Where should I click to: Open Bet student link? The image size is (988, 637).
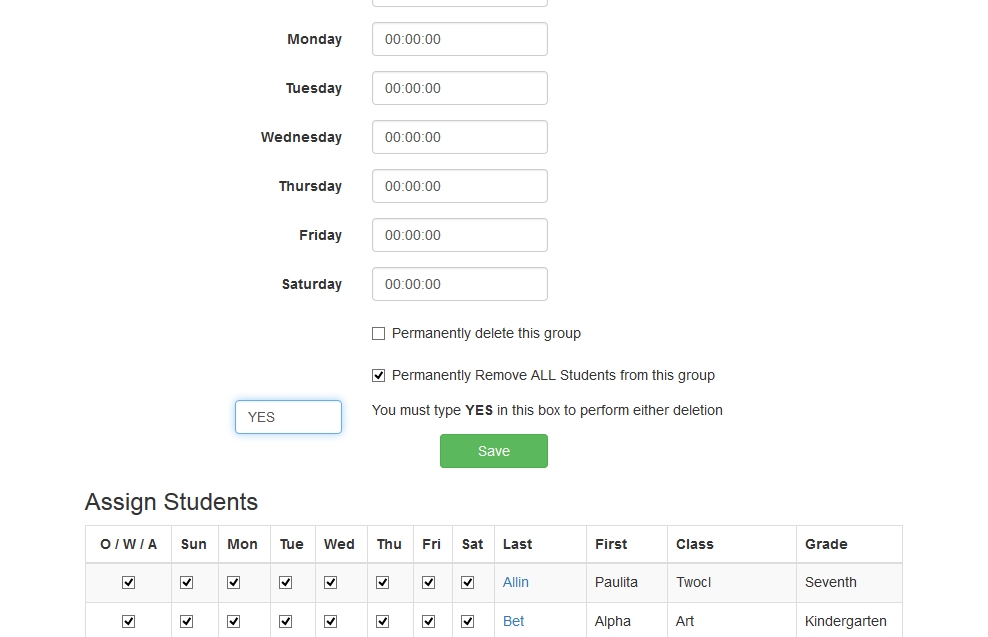(x=514, y=621)
